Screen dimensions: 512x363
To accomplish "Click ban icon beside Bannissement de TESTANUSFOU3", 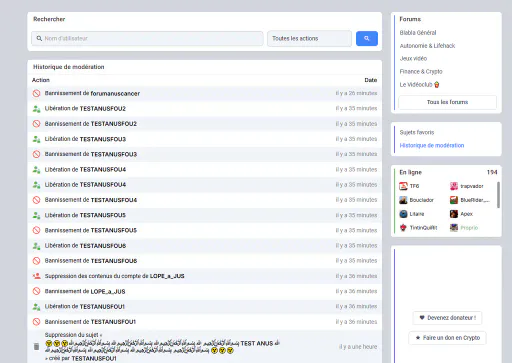I will [x=36, y=154].
